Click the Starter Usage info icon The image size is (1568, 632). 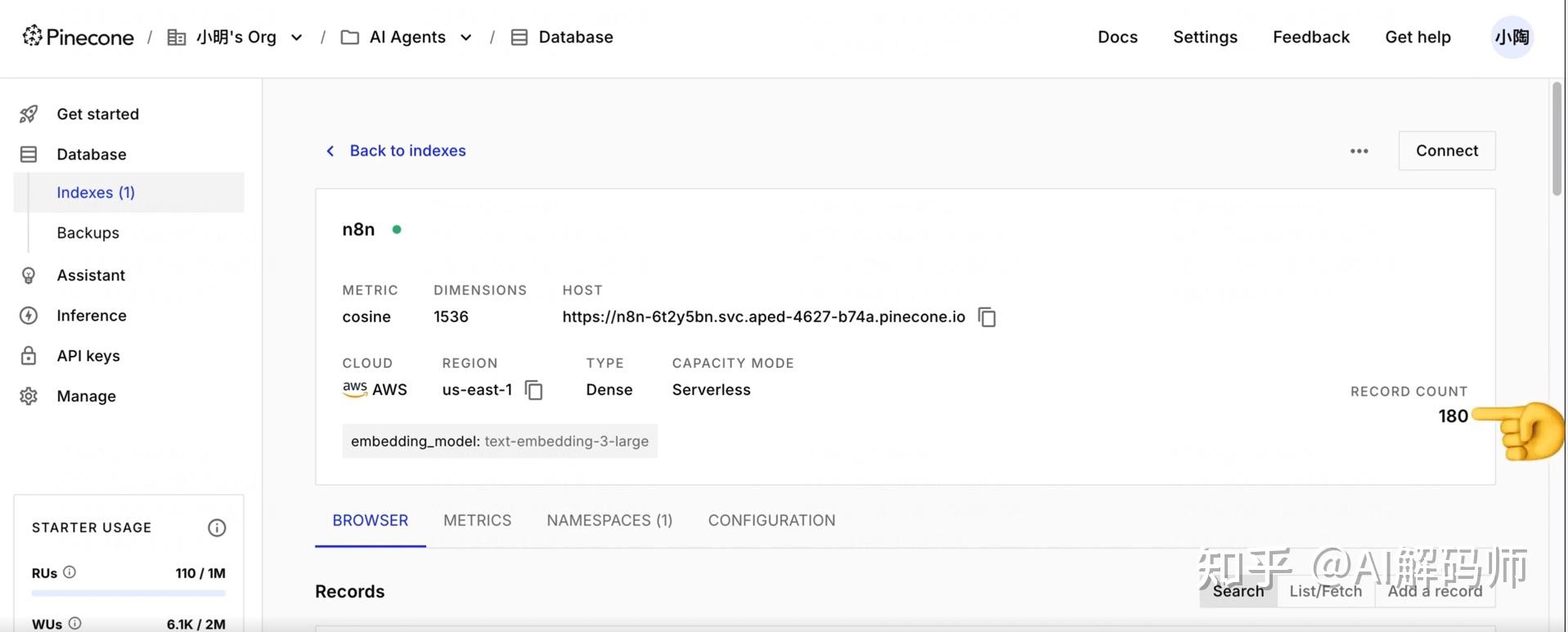click(x=217, y=528)
